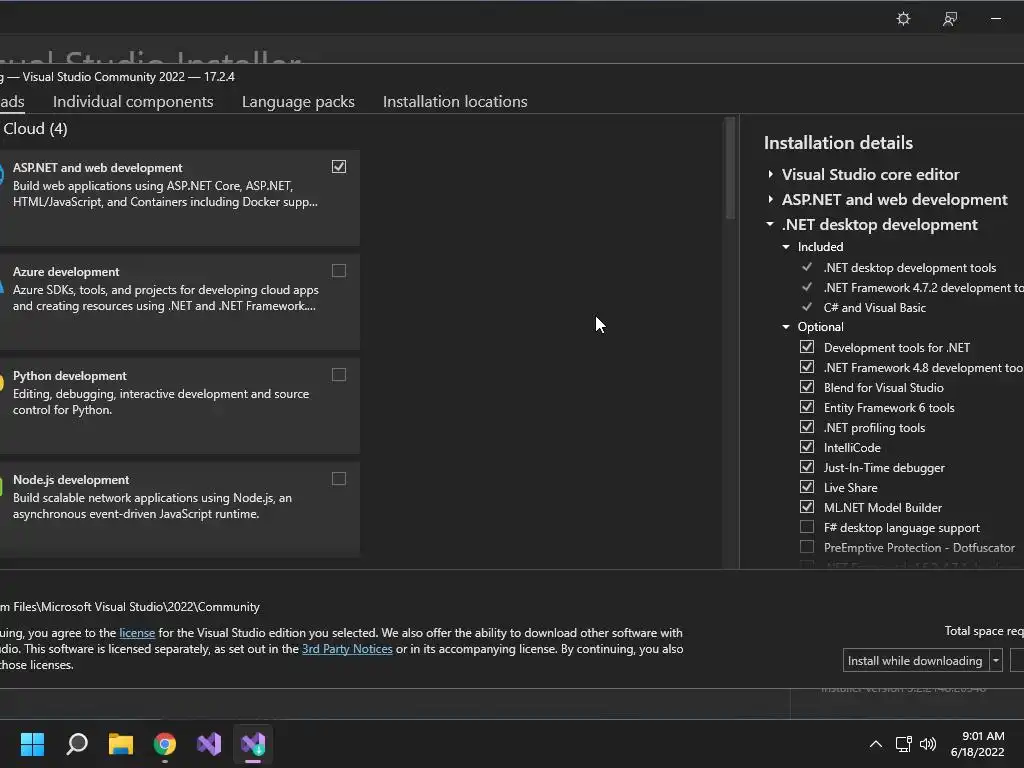Uncheck ML.NET Model Builder

[x=807, y=507]
